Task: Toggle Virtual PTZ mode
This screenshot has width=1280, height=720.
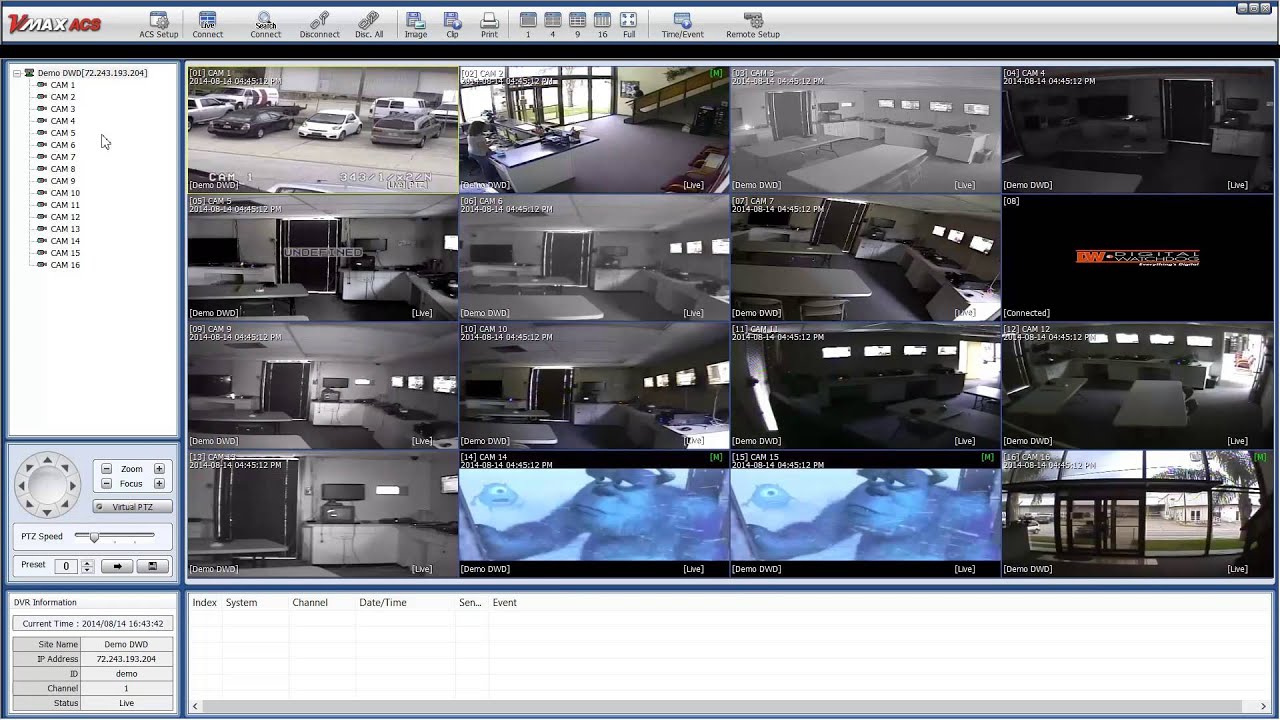Action: point(132,507)
